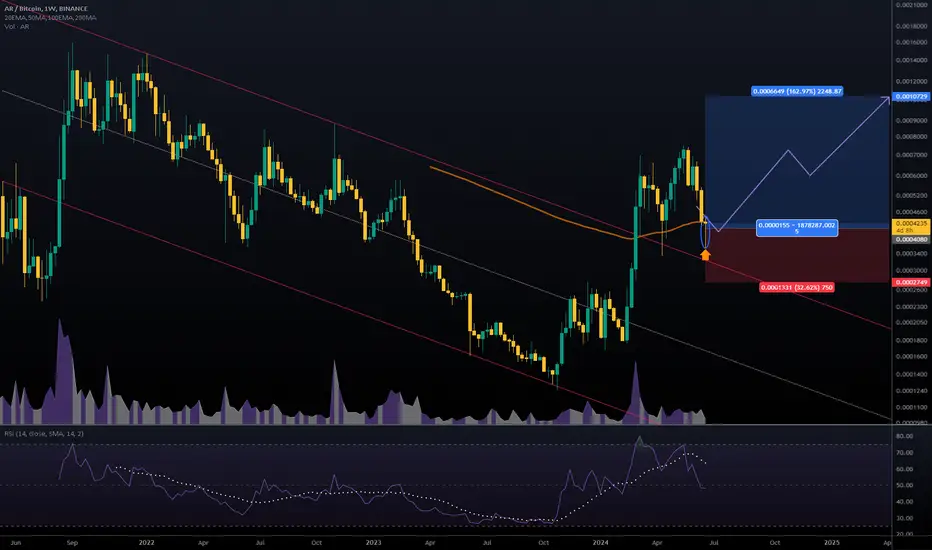Select the 0.0006649 (162.97%) profit target label
The width and height of the screenshot is (932, 550).
797,92
